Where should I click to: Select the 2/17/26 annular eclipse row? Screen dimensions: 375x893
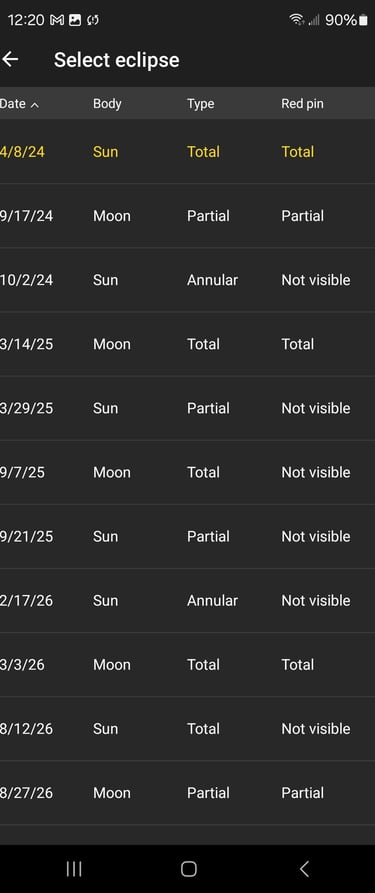click(x=188, y=600)
